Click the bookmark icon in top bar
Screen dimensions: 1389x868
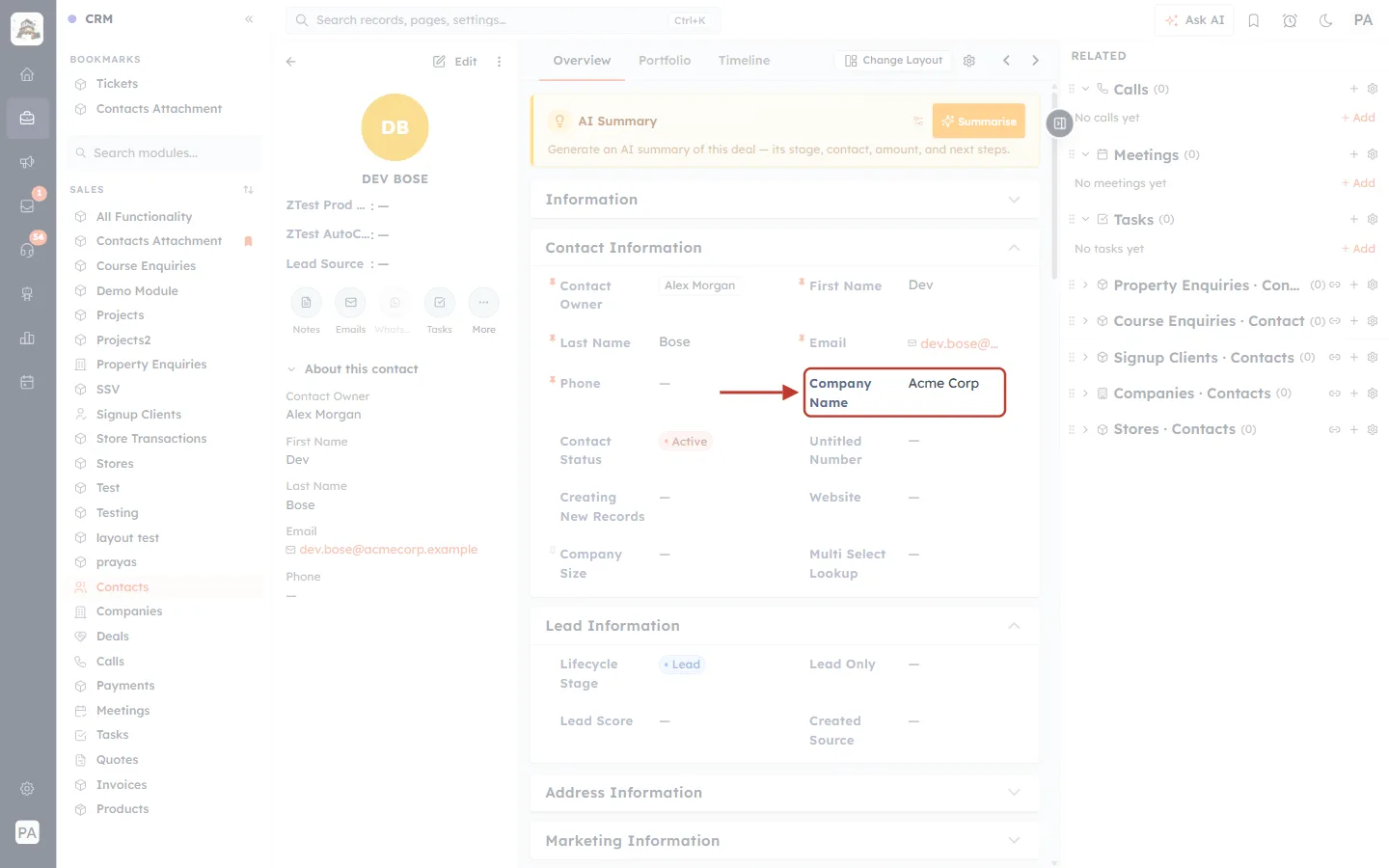click(x=1254, y=20)
